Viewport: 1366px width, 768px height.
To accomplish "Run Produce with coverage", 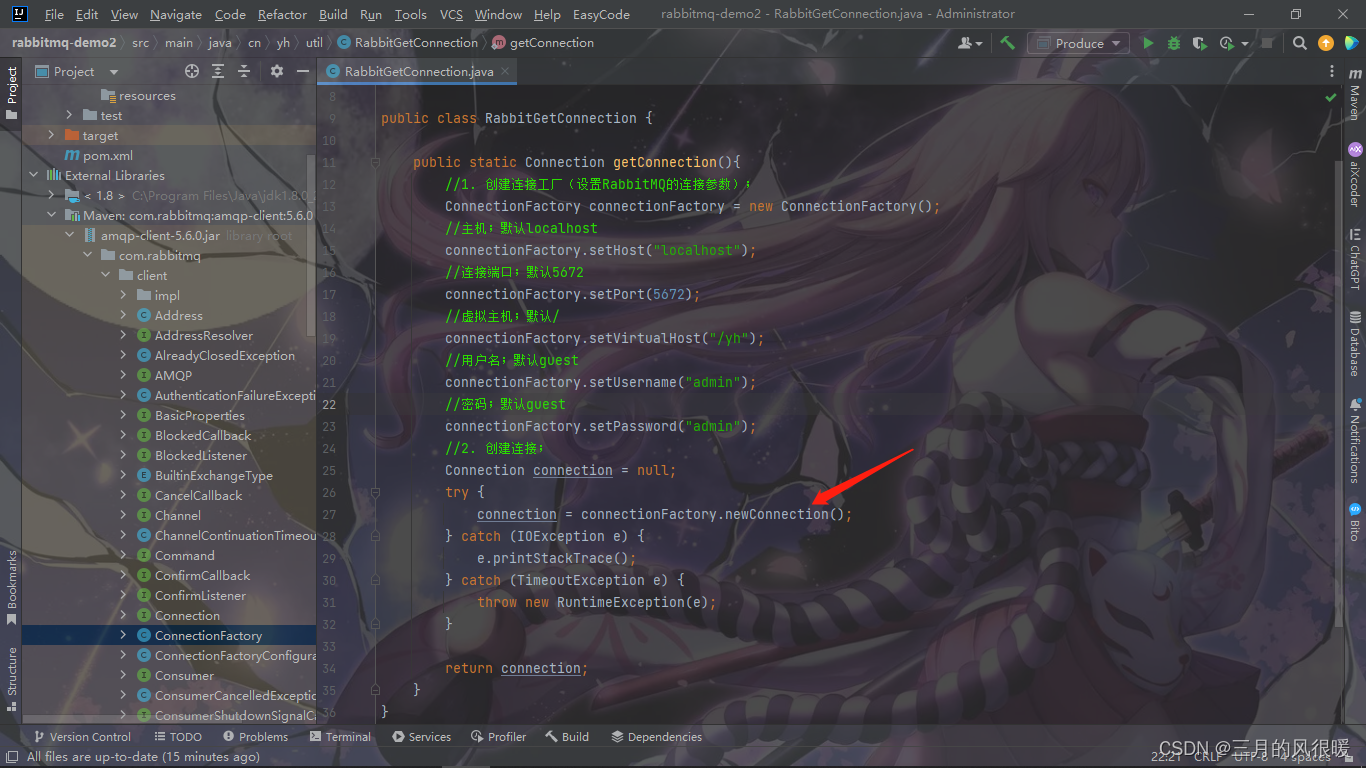I will pos(1200,43).
